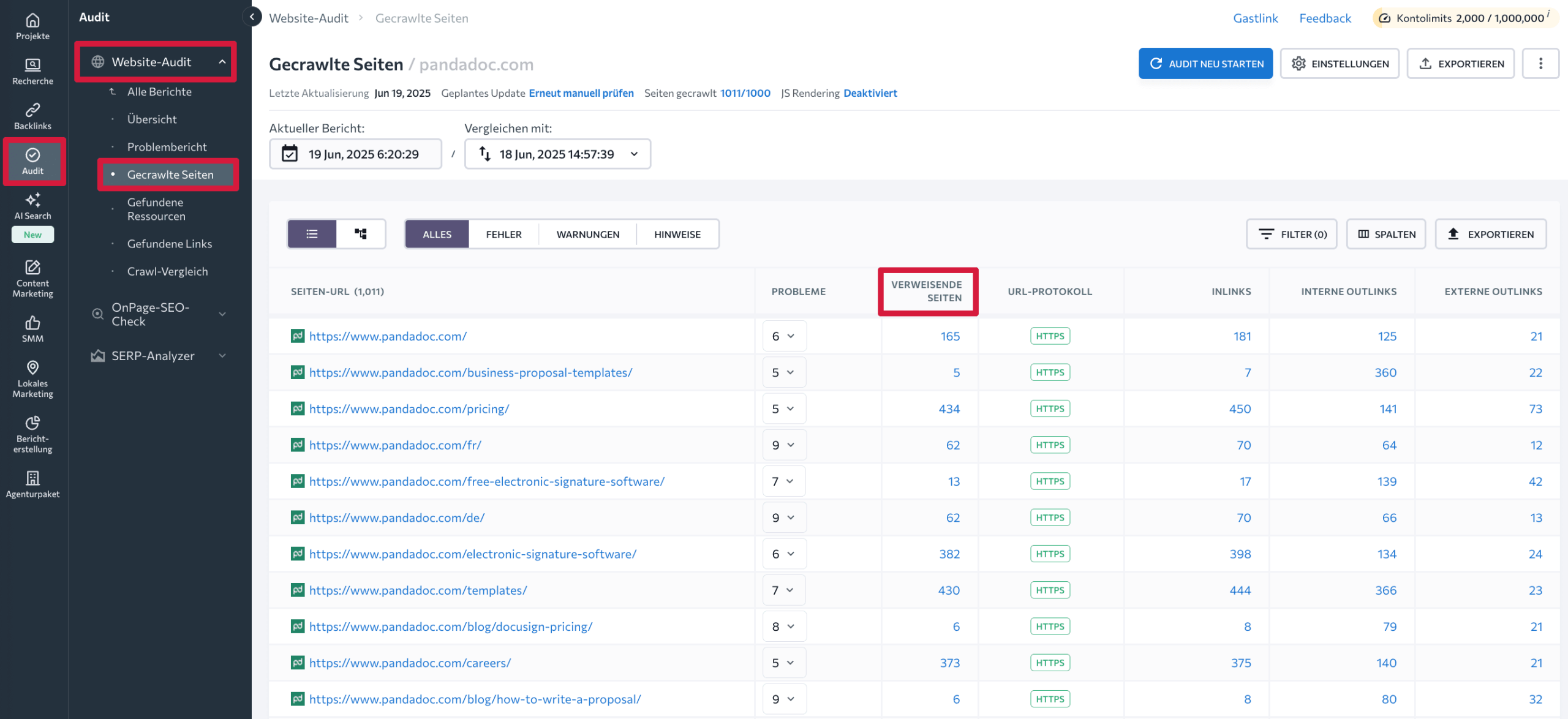
Task: Expand problems dropdown for docusign-pricing row
Action: (x=784, y=627)
